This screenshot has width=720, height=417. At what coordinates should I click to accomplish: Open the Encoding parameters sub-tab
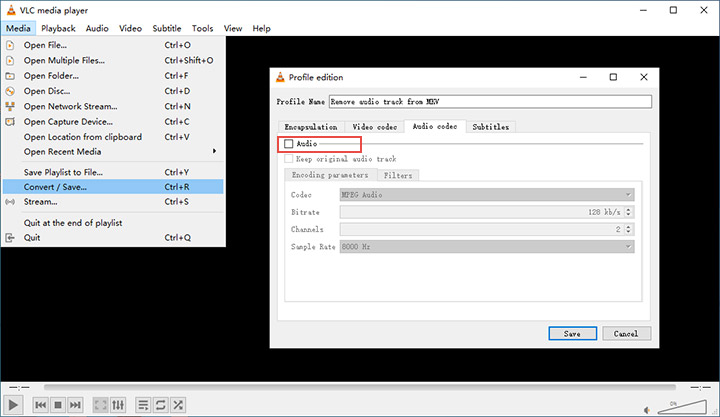click(330, 175)
